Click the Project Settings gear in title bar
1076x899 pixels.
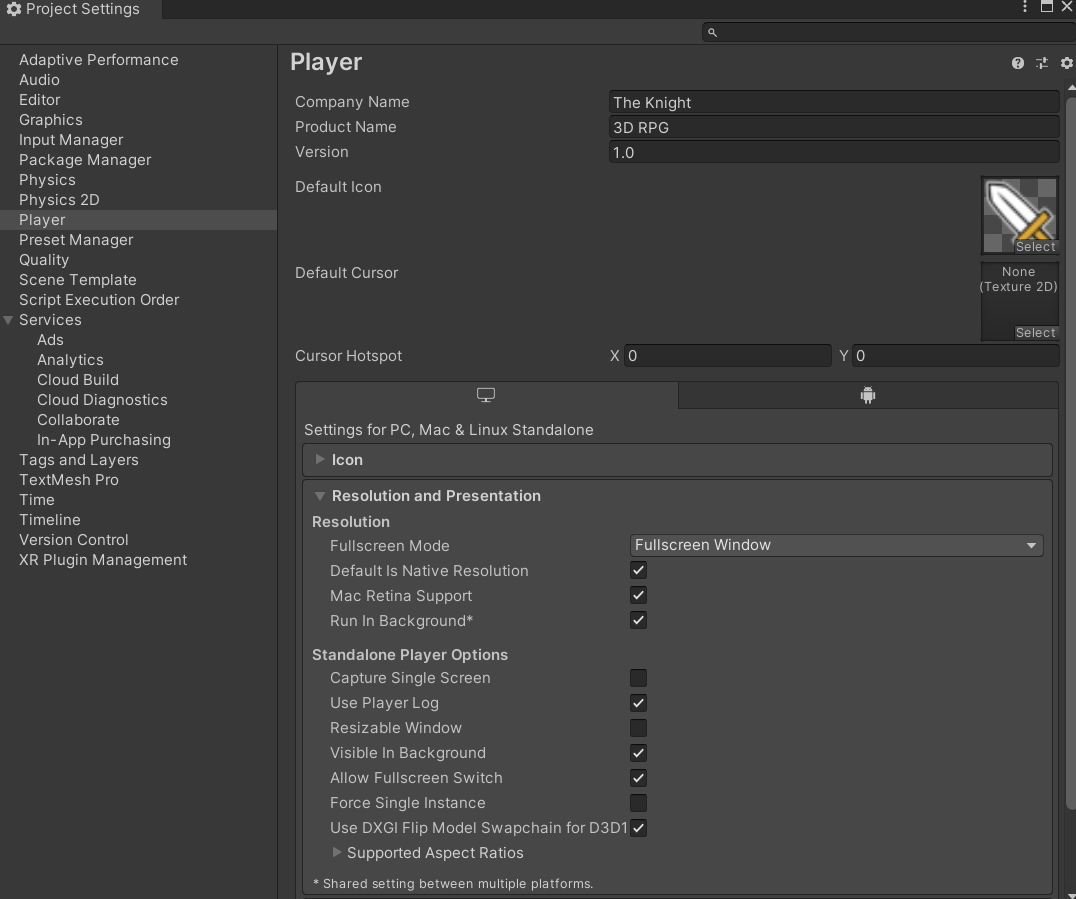click(x=13, y=8)
